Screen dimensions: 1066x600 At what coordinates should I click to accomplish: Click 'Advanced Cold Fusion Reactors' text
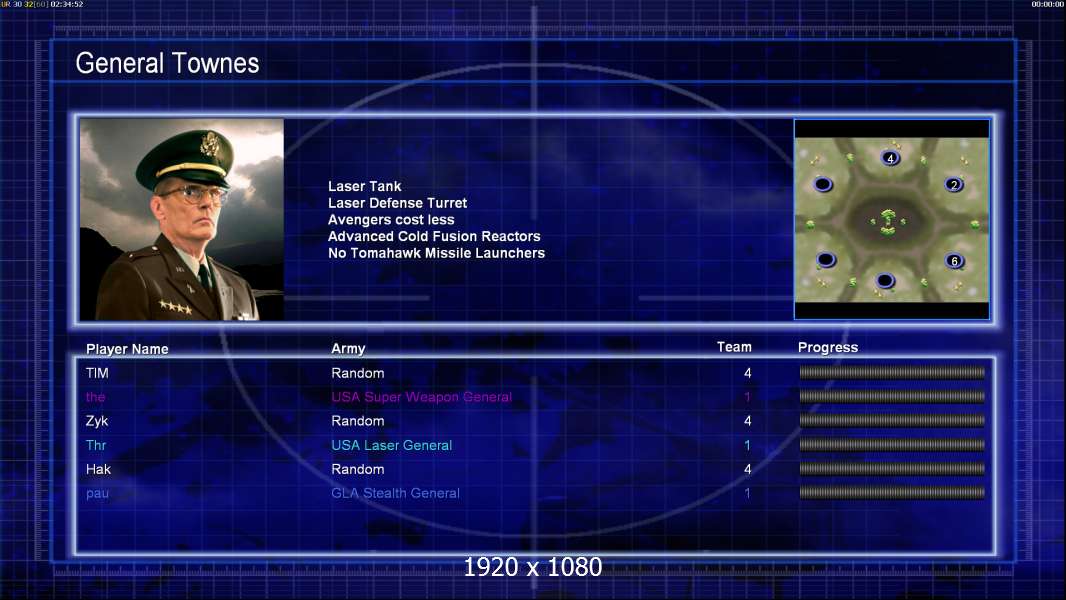[x=434, y=236]
